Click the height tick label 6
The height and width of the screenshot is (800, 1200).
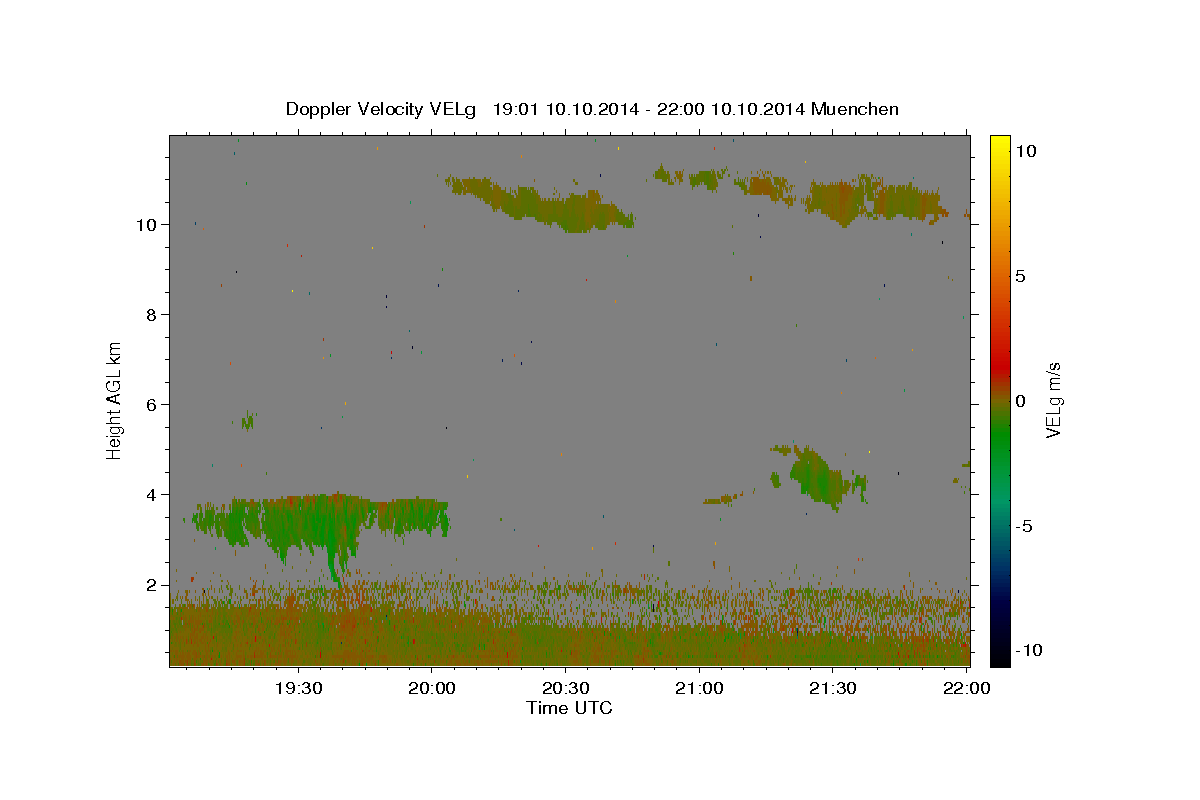pyautogui.click(x=150, y=405)
